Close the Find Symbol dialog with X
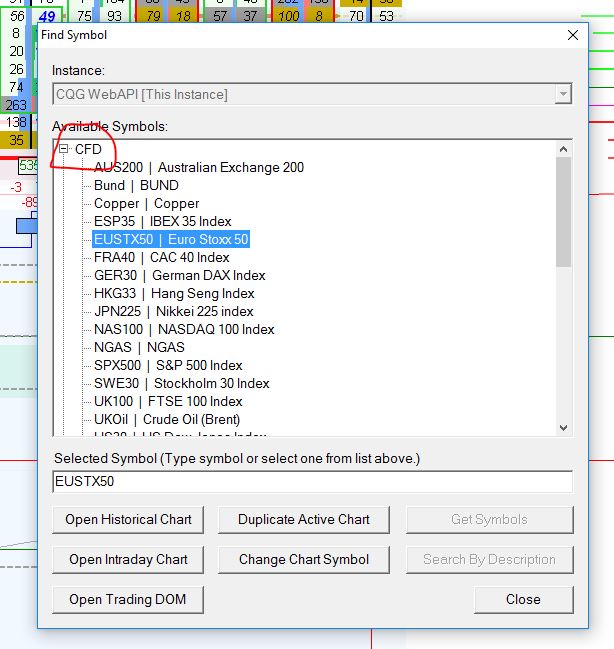614x649 pixels. coord(573,35)
